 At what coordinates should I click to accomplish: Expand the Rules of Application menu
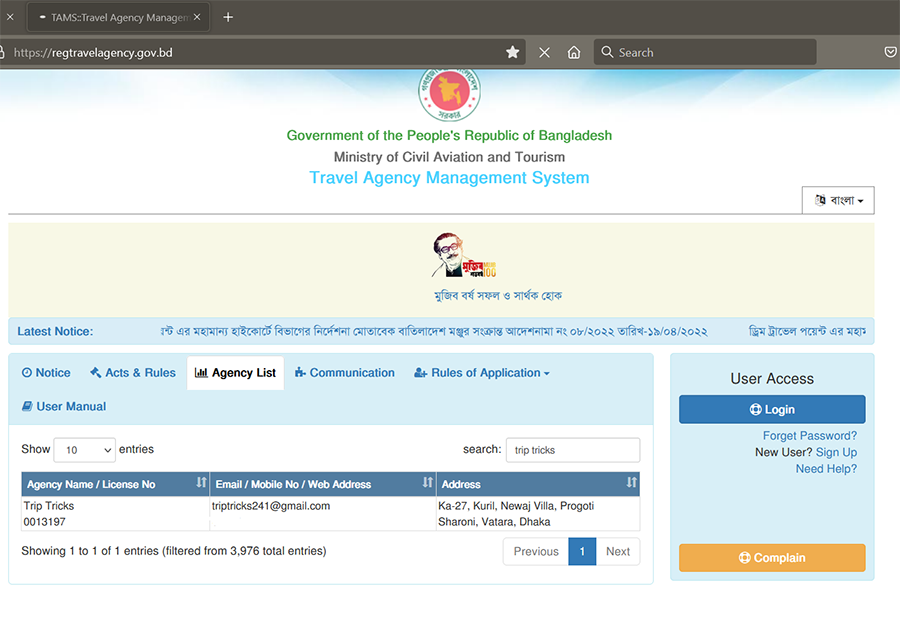click(x=482, y=373)
